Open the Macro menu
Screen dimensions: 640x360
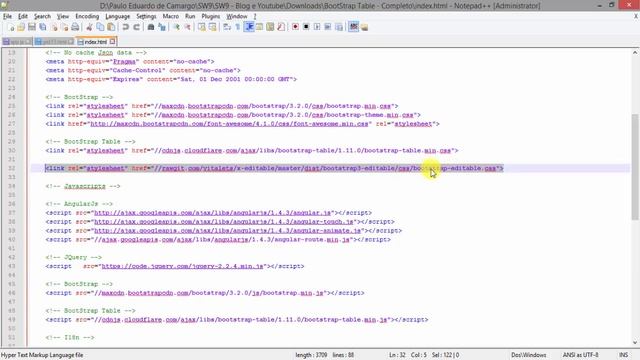click(x=171, y=16)
